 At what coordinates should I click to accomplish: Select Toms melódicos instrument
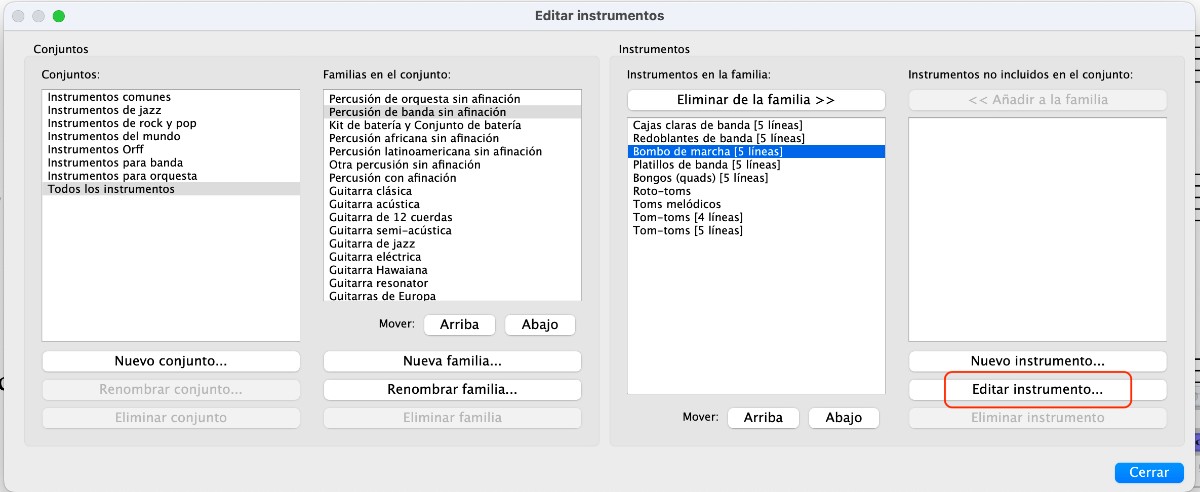677,204
